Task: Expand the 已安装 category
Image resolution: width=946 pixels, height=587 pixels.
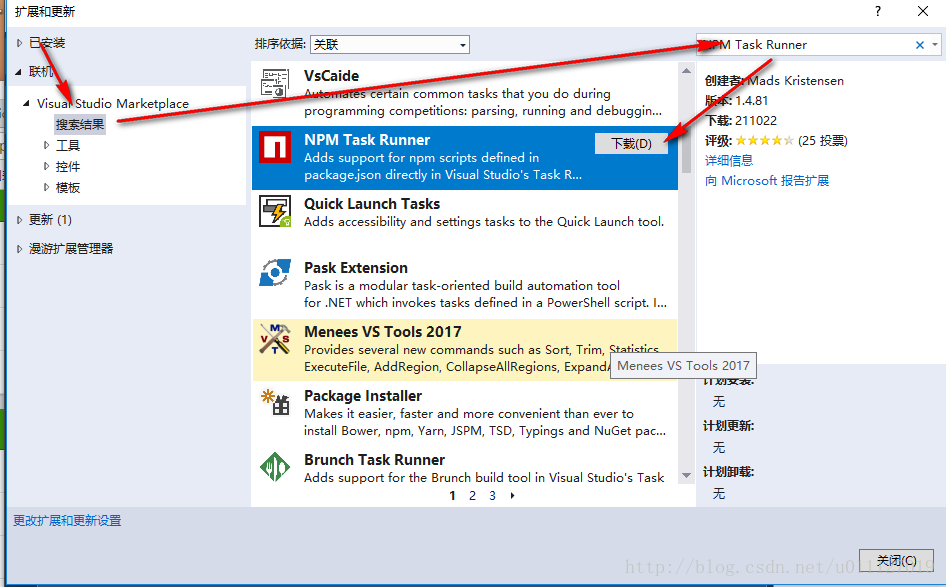Action: pos(19,43)
